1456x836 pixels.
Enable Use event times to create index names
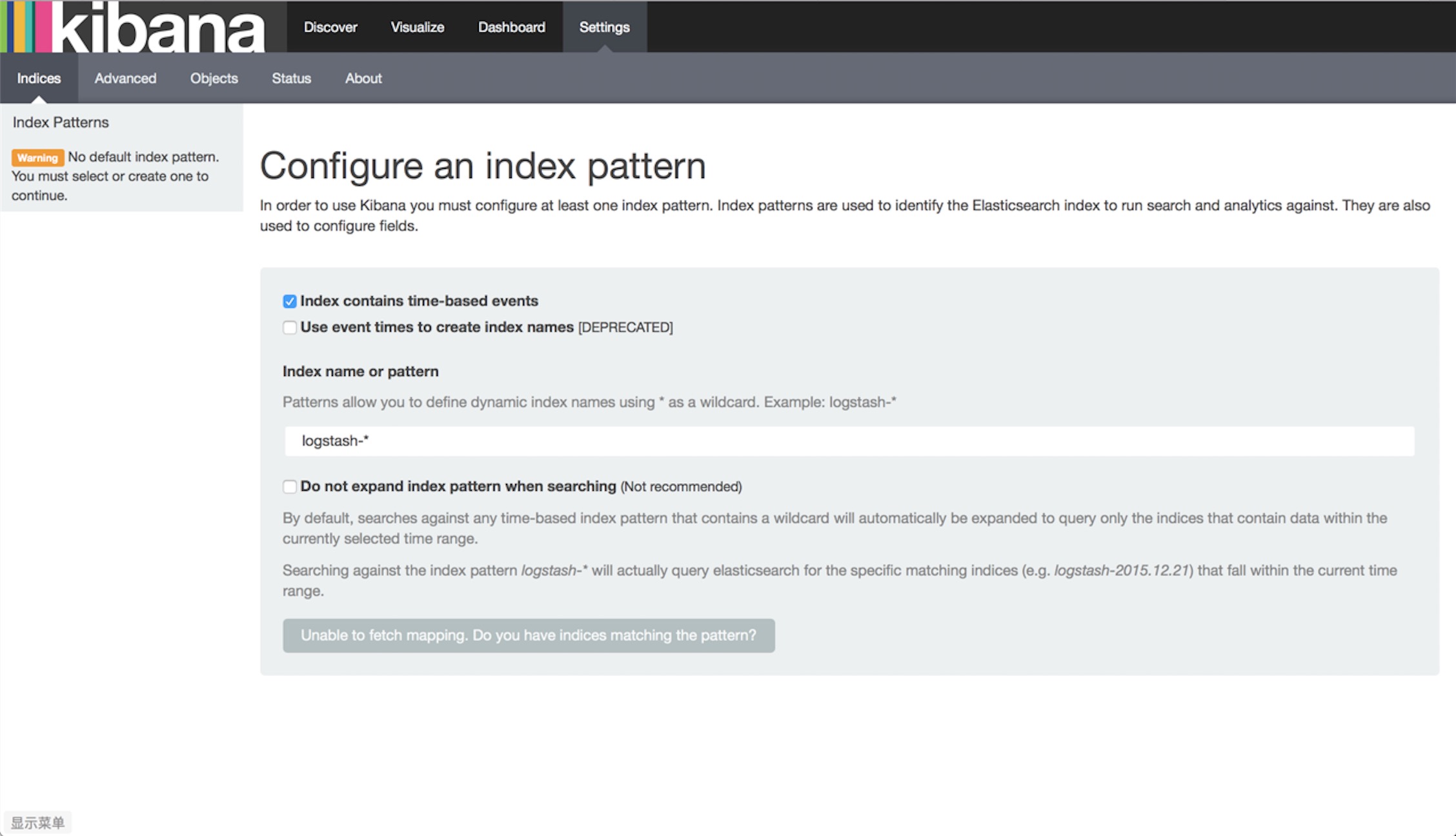(x=290, y=328)
